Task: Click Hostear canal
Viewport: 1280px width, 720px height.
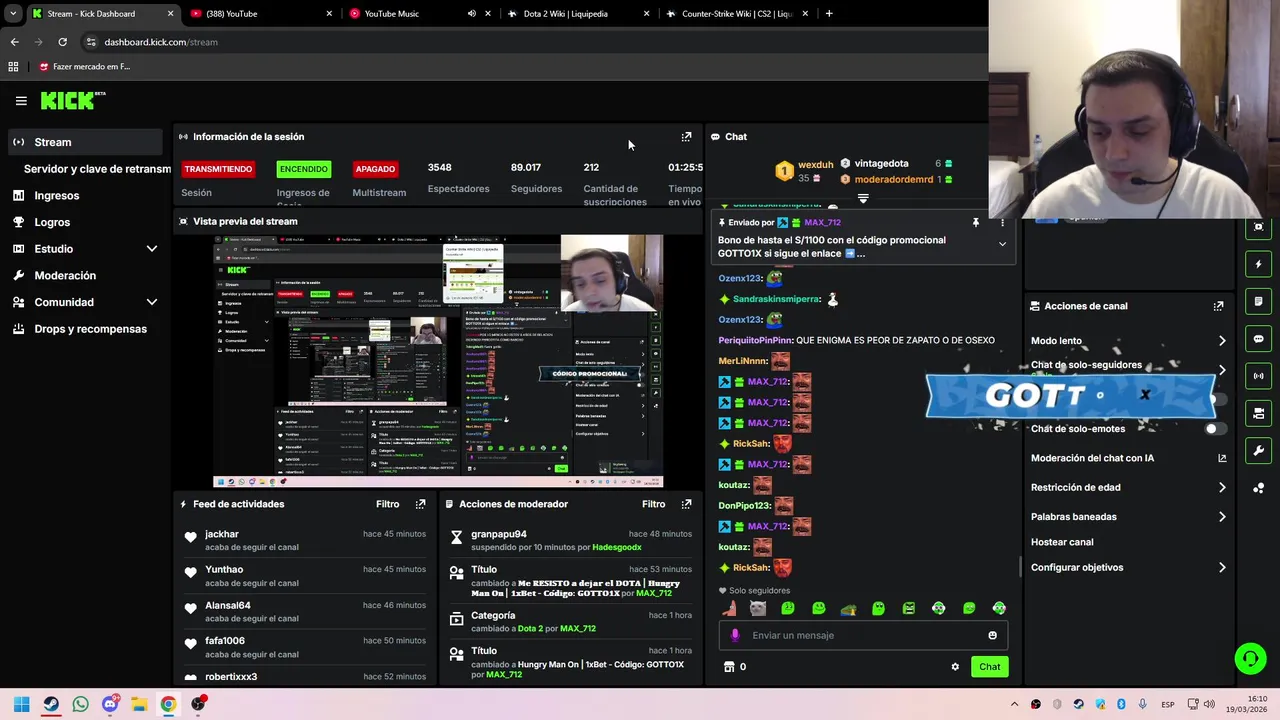Action: 1062,542
